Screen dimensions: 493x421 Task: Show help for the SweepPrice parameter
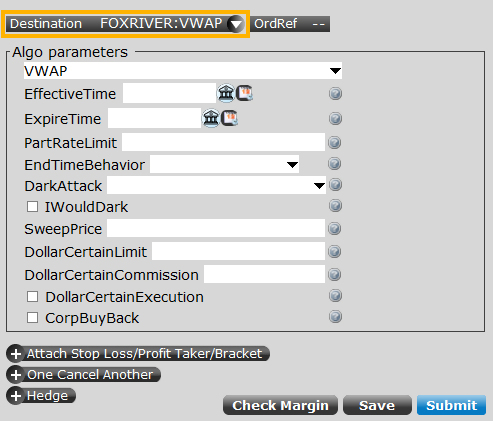pos(335,229)
